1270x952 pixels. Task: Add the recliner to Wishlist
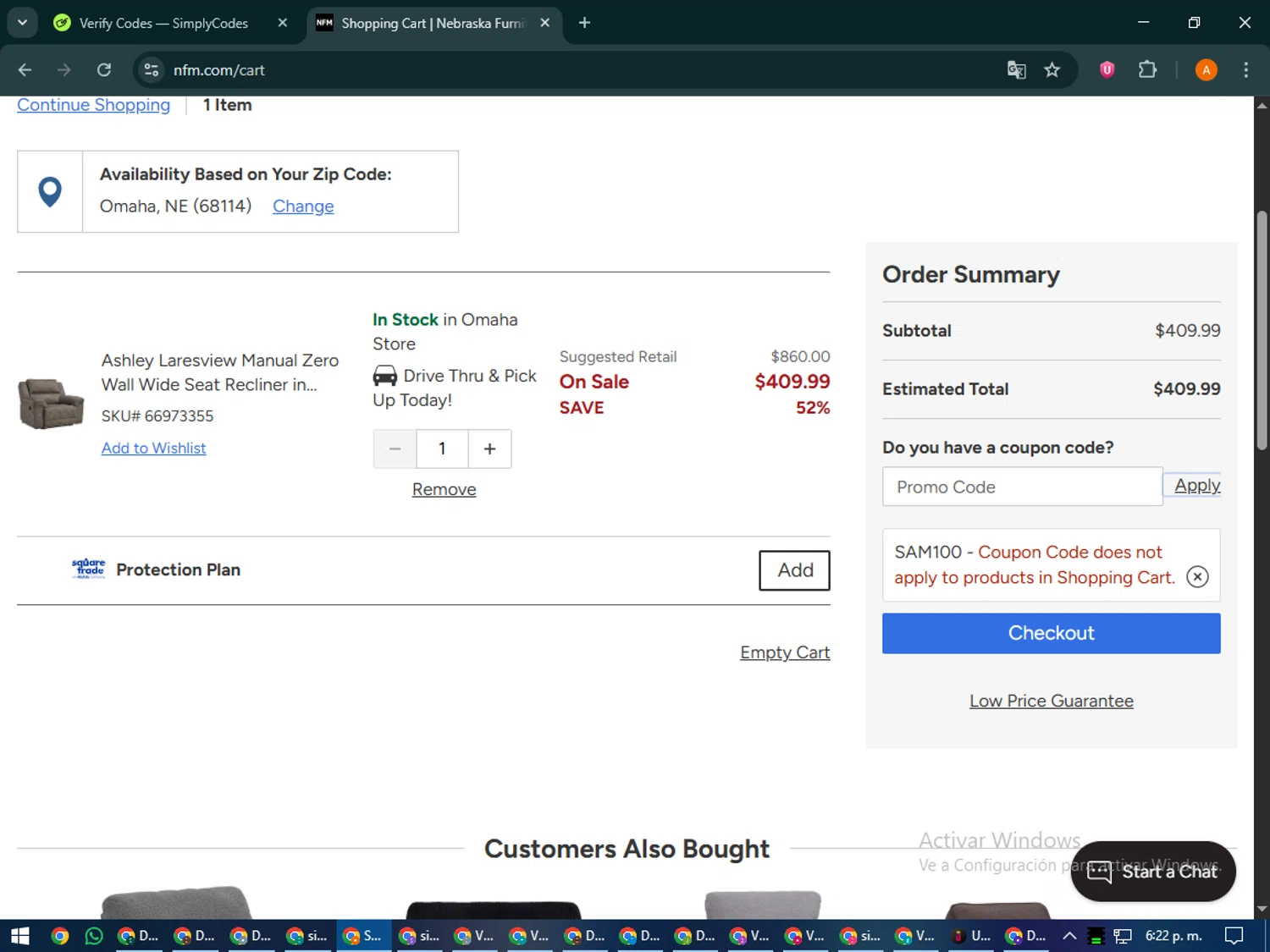pos(153,448)
